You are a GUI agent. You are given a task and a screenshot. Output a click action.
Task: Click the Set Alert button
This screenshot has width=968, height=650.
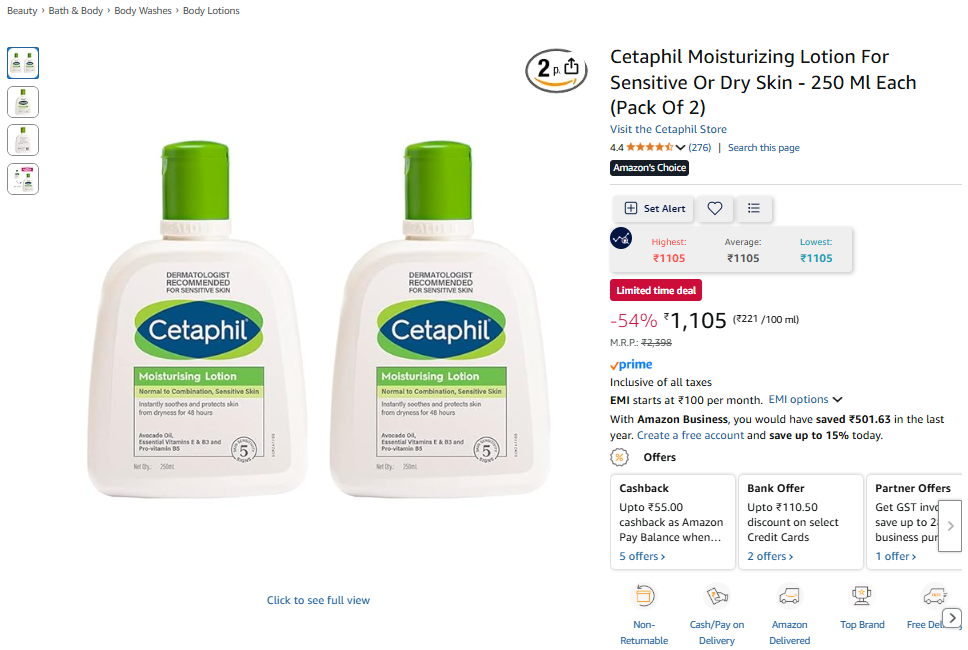pyautogui.click(x=654, y=209)
